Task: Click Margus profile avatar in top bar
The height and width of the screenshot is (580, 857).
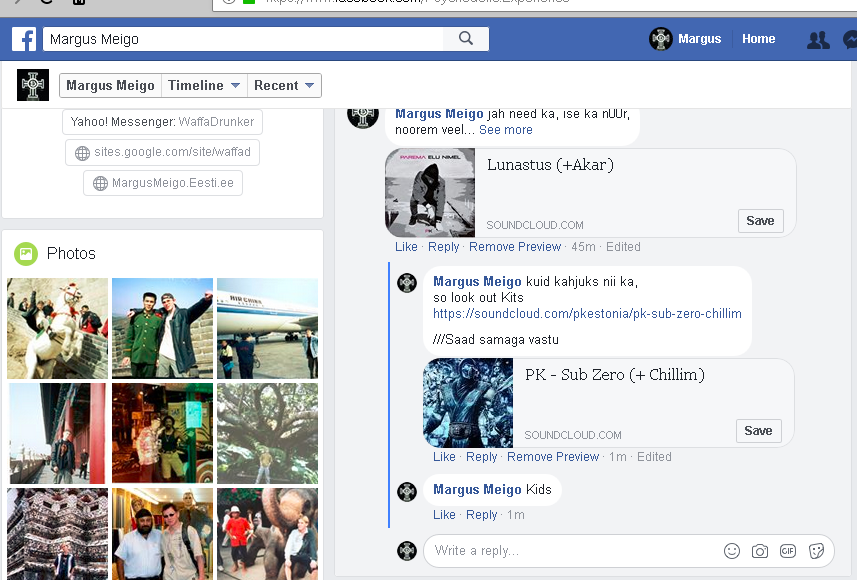Action: pyautogui.click(x=661, y=39)
